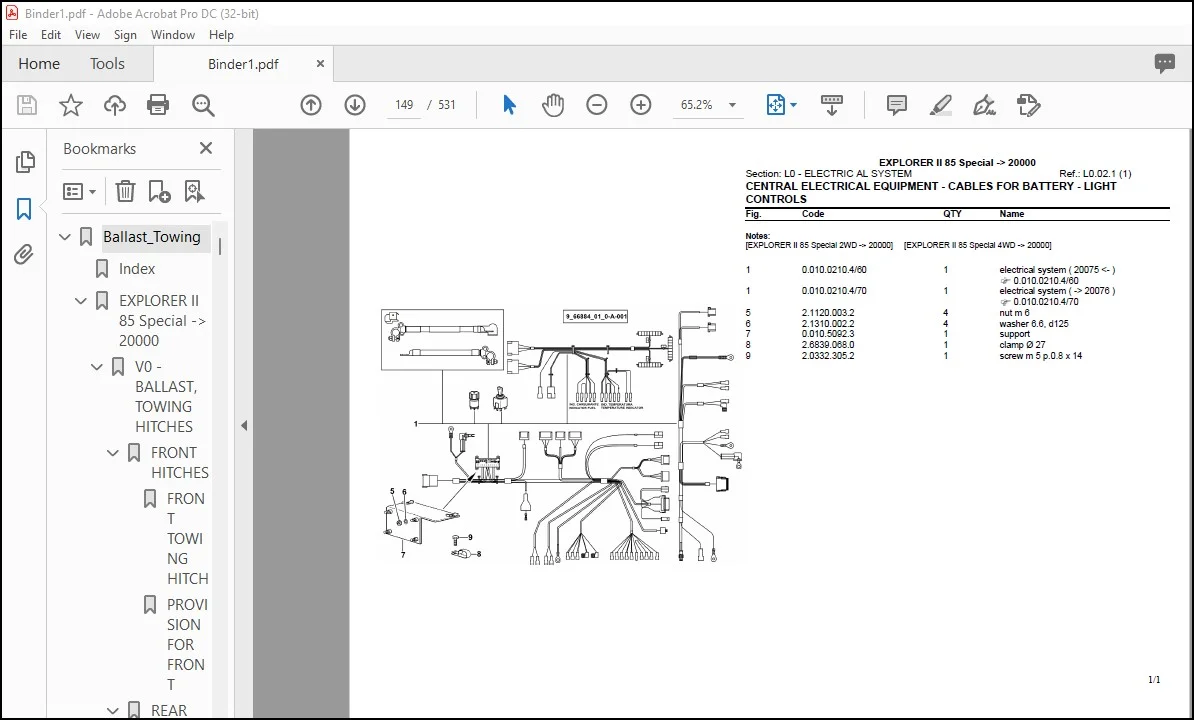
Task: Zoom out with the minus button
Action: tap(596, 105)
